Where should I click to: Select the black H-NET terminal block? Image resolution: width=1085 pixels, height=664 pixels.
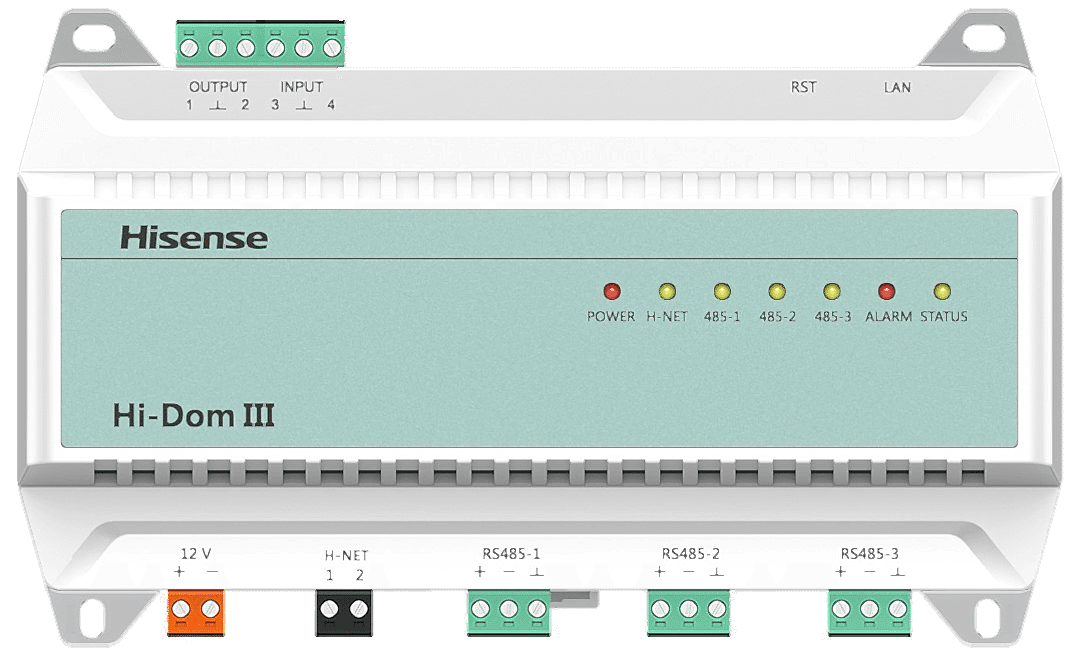click(343, 609)
